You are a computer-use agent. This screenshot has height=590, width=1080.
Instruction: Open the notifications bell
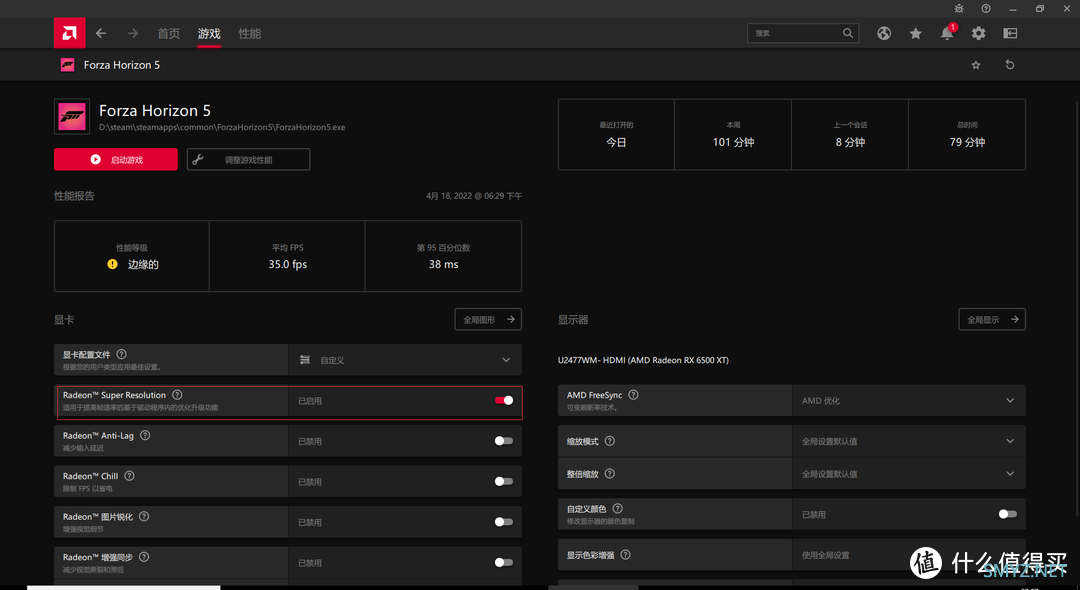948,33
